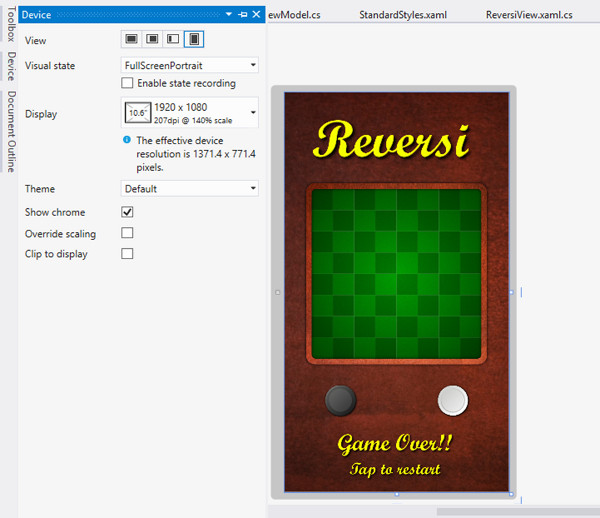Click the white disc piece icon
Viewport: 600px width, 518px height.
[x=453, y=401]
